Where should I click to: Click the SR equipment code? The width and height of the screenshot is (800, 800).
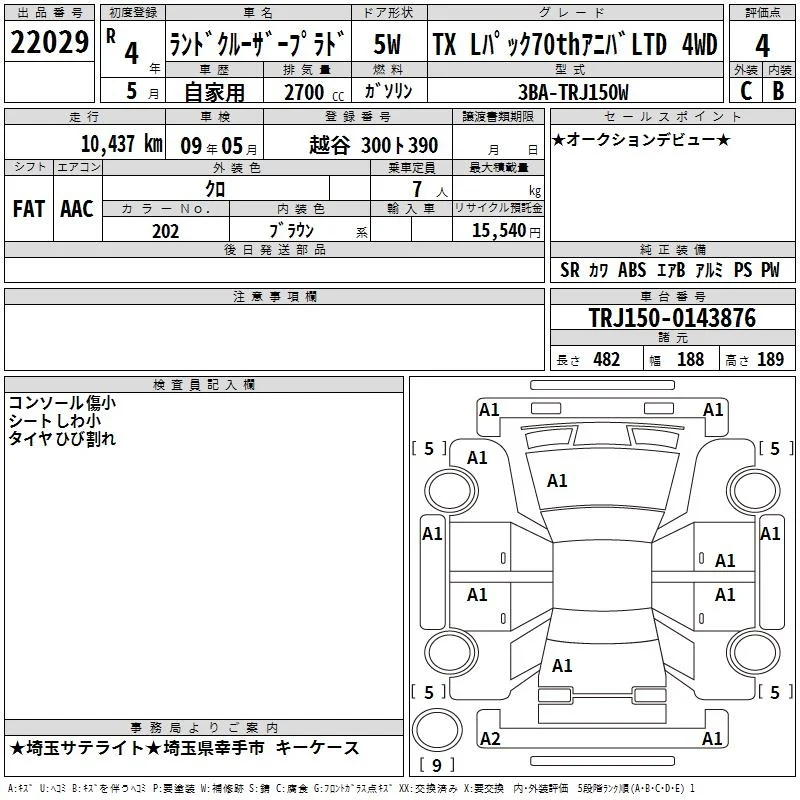coord(570,270)
